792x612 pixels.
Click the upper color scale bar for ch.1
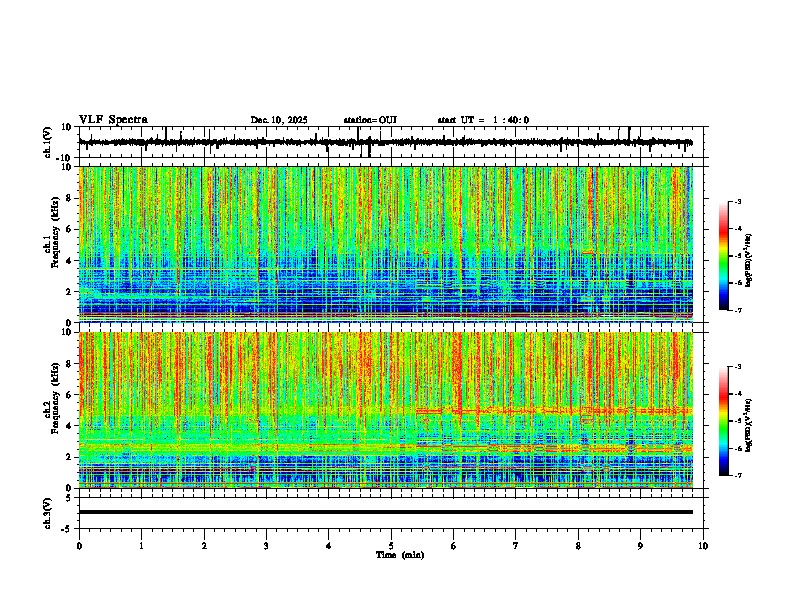pyautogui.click(x=724, y=256)
